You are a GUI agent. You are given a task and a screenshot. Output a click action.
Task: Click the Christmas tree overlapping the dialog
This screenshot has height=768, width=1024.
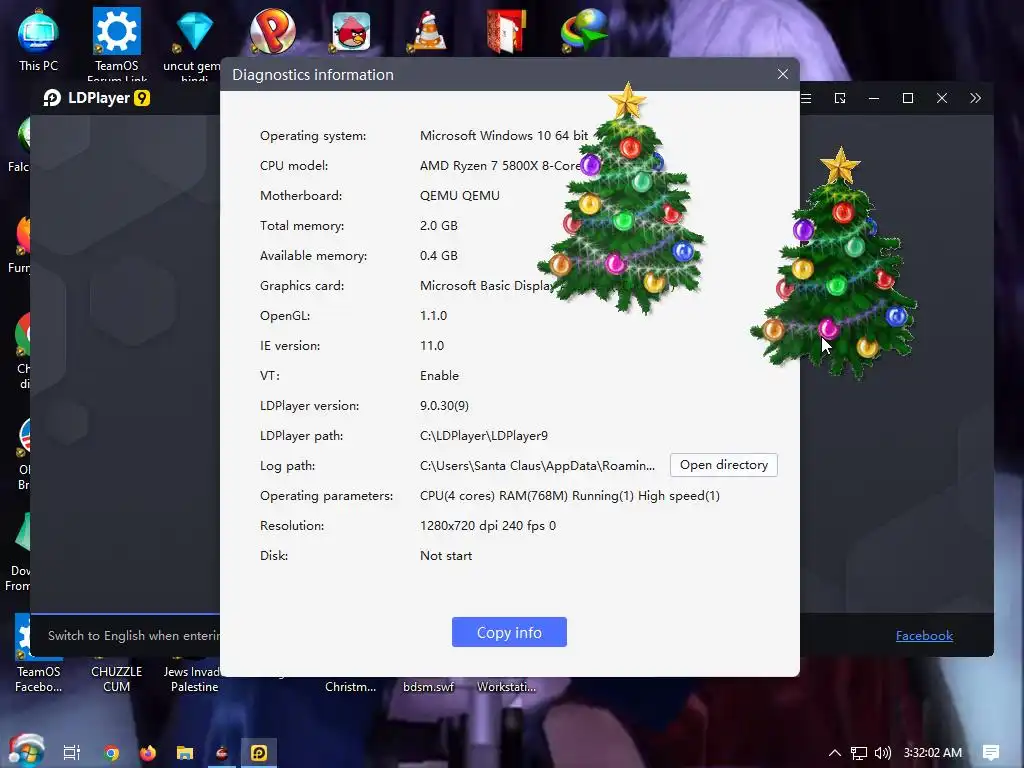click(622, 202)
